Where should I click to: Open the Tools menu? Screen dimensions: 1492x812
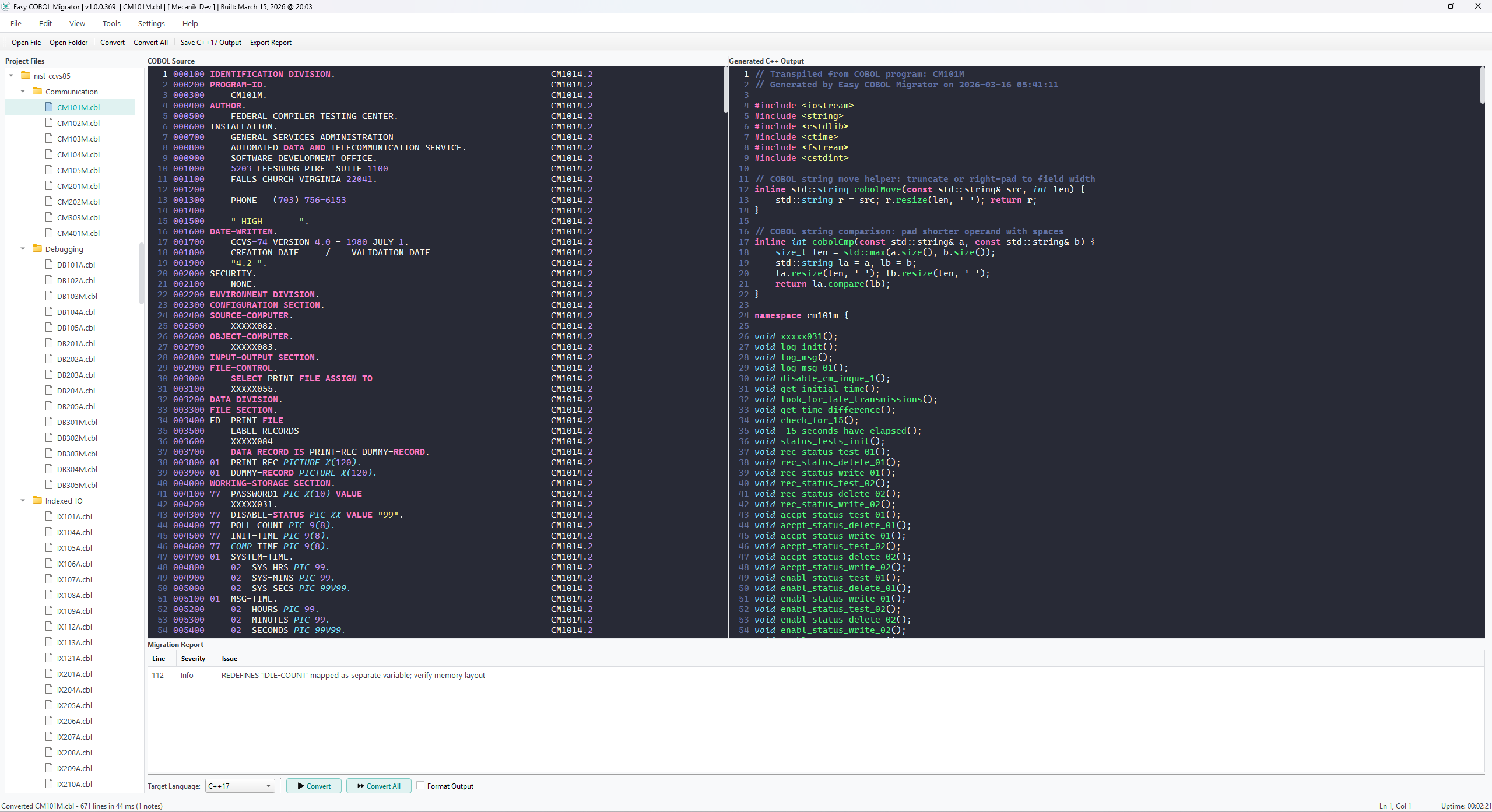click(x=111, y=23)
